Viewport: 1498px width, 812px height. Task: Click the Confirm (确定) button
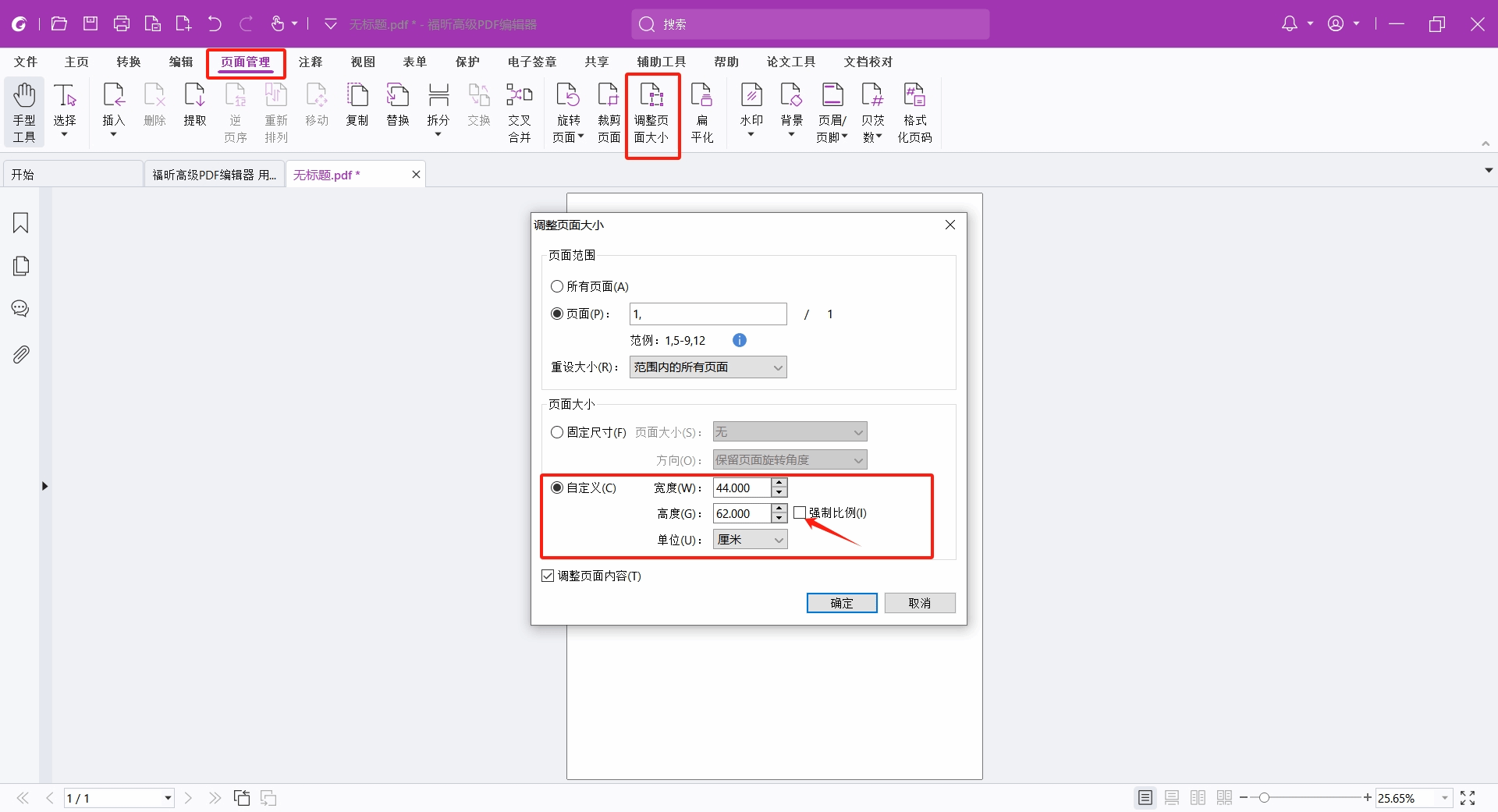click(841, 603)
